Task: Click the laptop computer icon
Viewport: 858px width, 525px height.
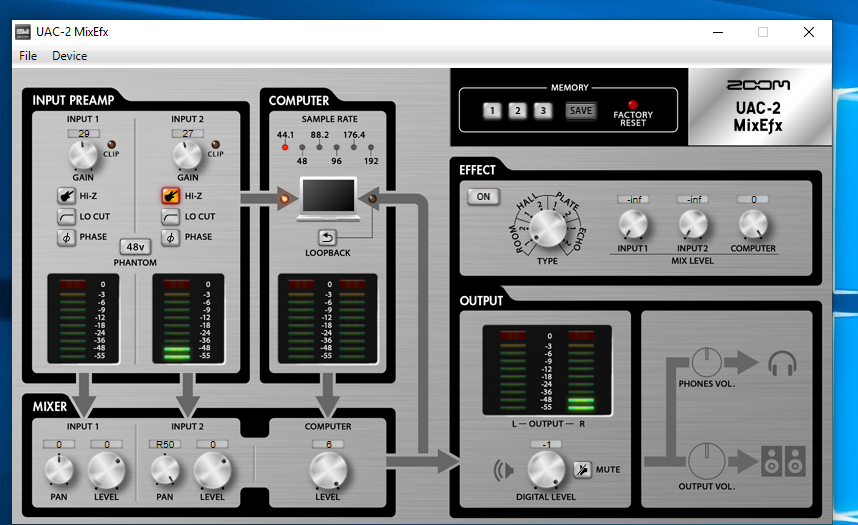Action: pos(328,199)
